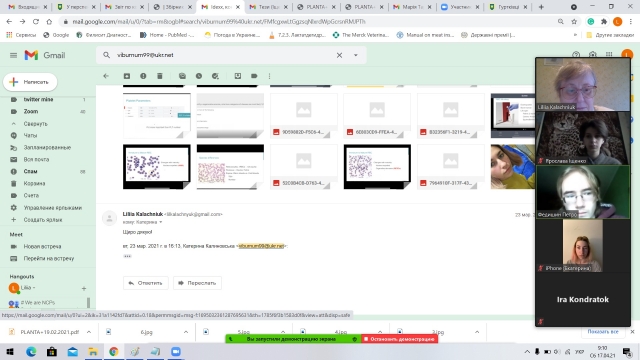The height and width of the screenshot is (360, 640).
Task: Open a new Chrome tab
Action: pyautogui.click(x=541, y=7)
